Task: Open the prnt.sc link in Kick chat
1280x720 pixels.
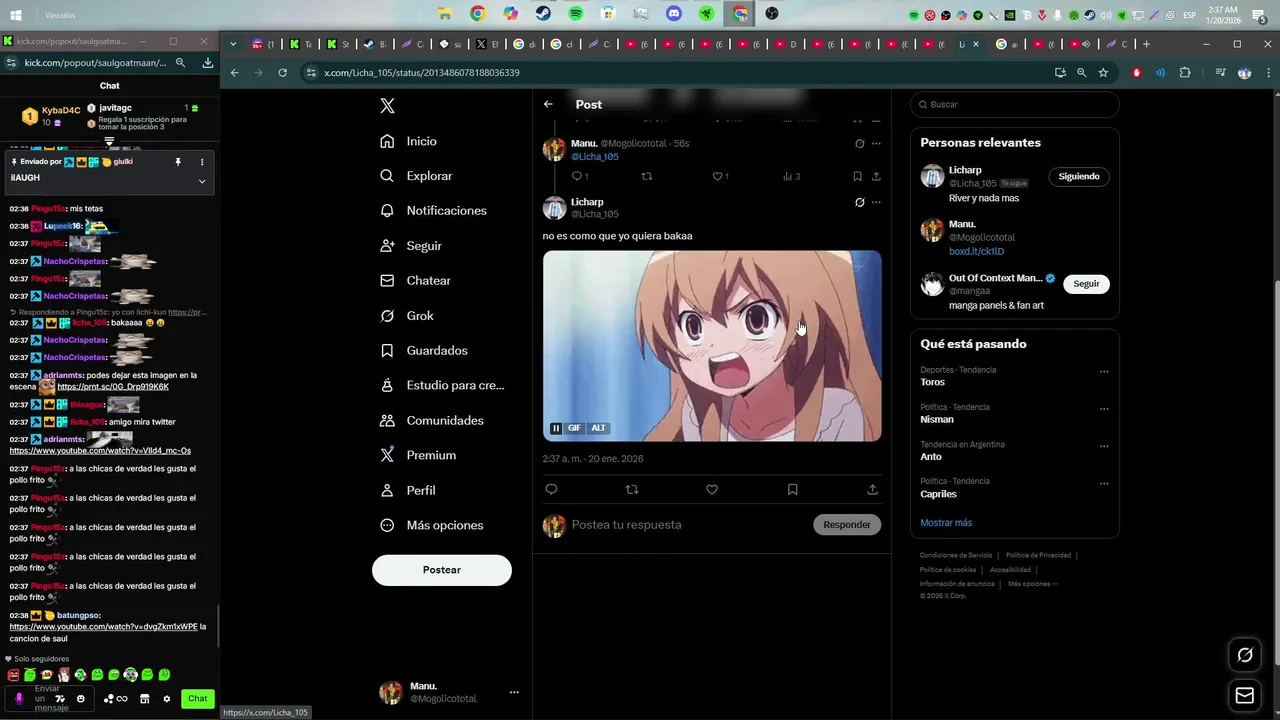Action: tap(113, 387)
